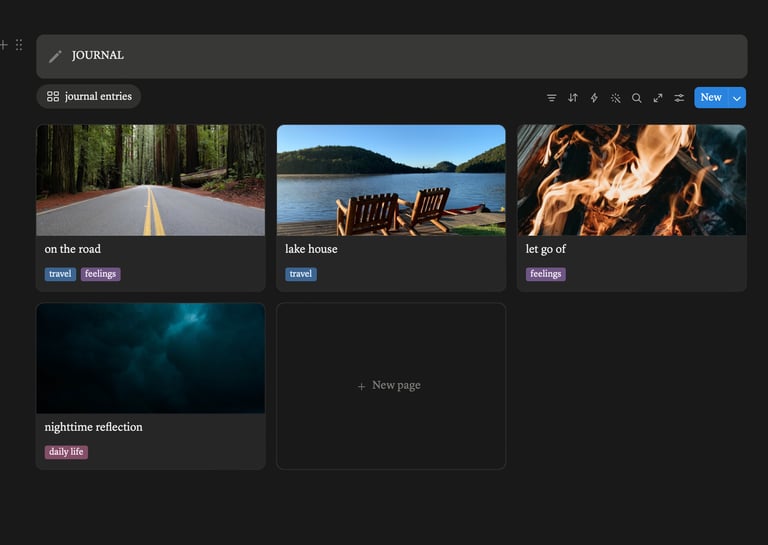Open the campfire flames cover image
The height and width of the screenshot is (545, 768).
pyautogui.click(x=632, y=180)
